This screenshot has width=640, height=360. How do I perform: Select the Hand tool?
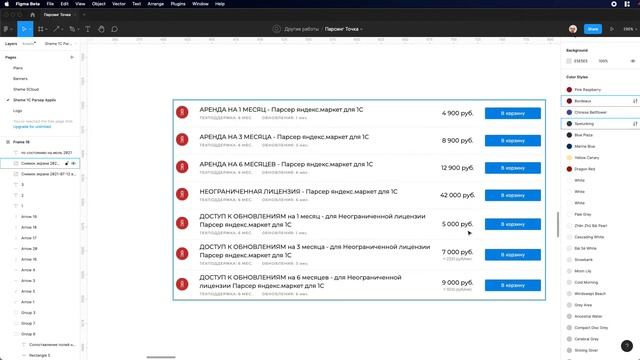pyautogui.click(x=101, y=29)
